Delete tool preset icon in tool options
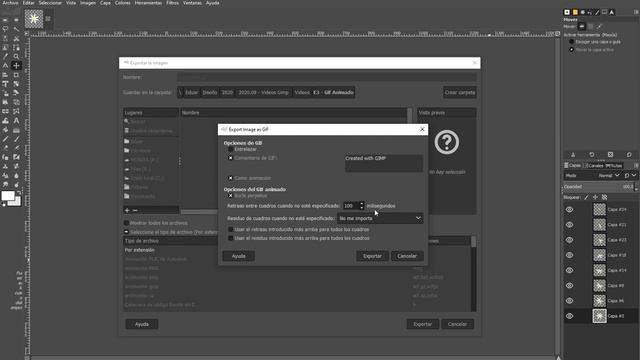The image size is (640, 360). [610, 155]
